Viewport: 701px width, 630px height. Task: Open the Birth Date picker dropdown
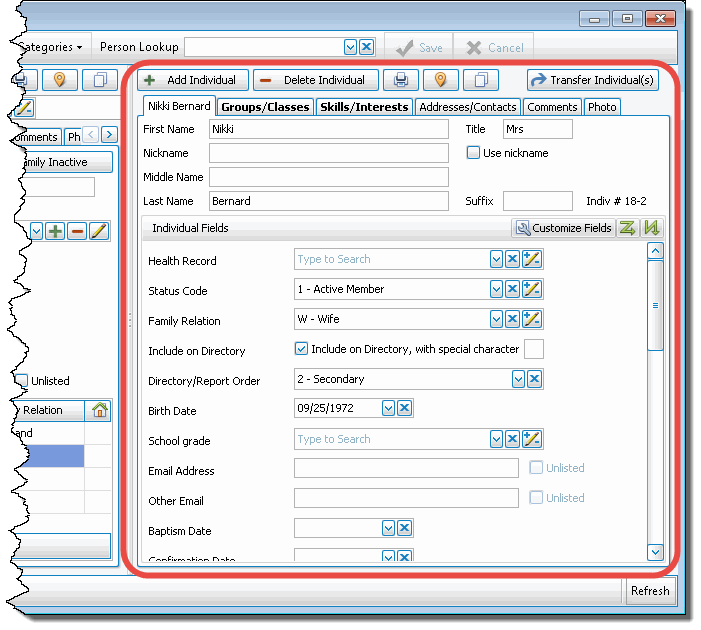[387, 408]
